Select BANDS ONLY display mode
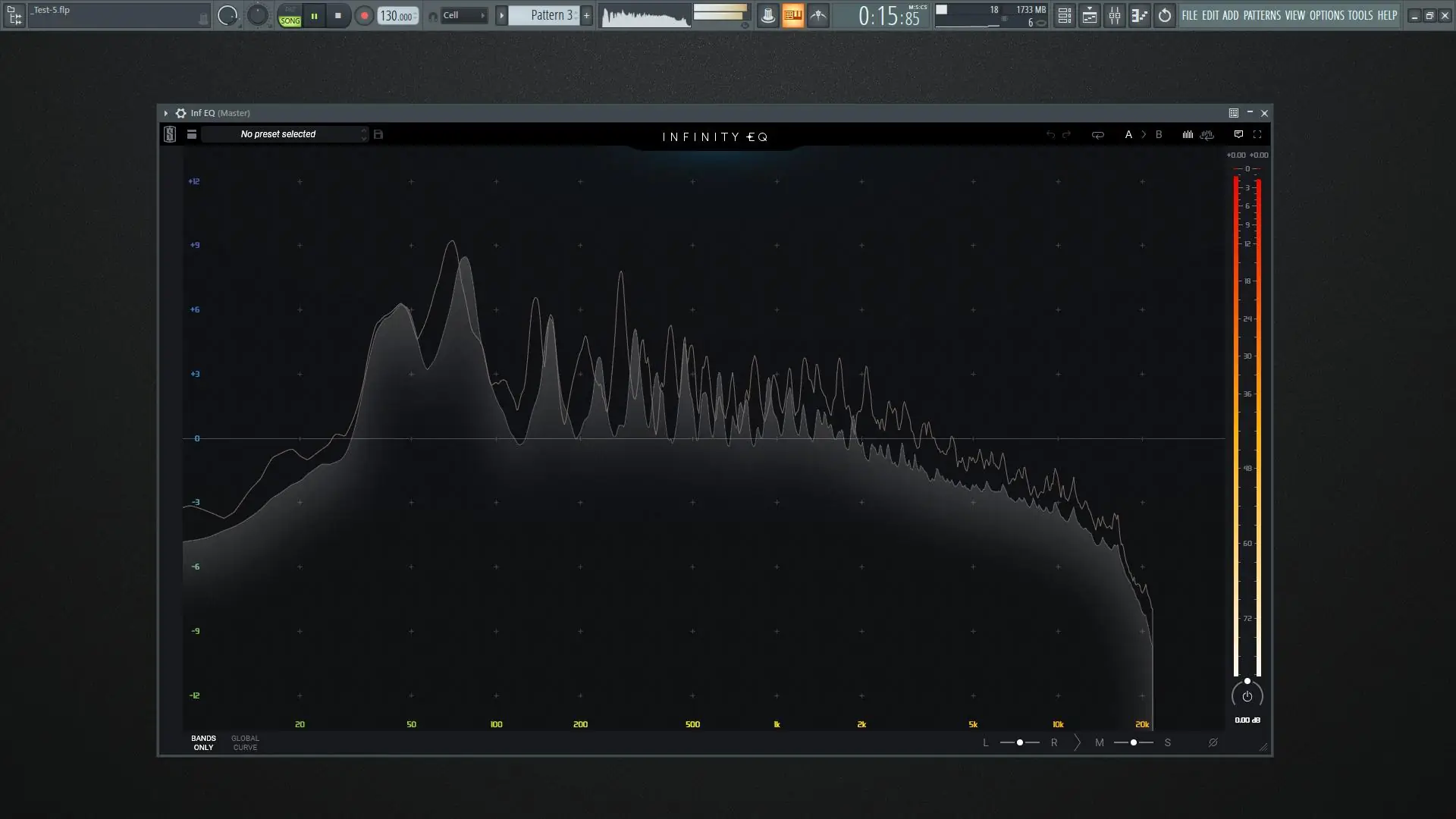The width and height of the screenshot is (1456, 819). [203, 742]
